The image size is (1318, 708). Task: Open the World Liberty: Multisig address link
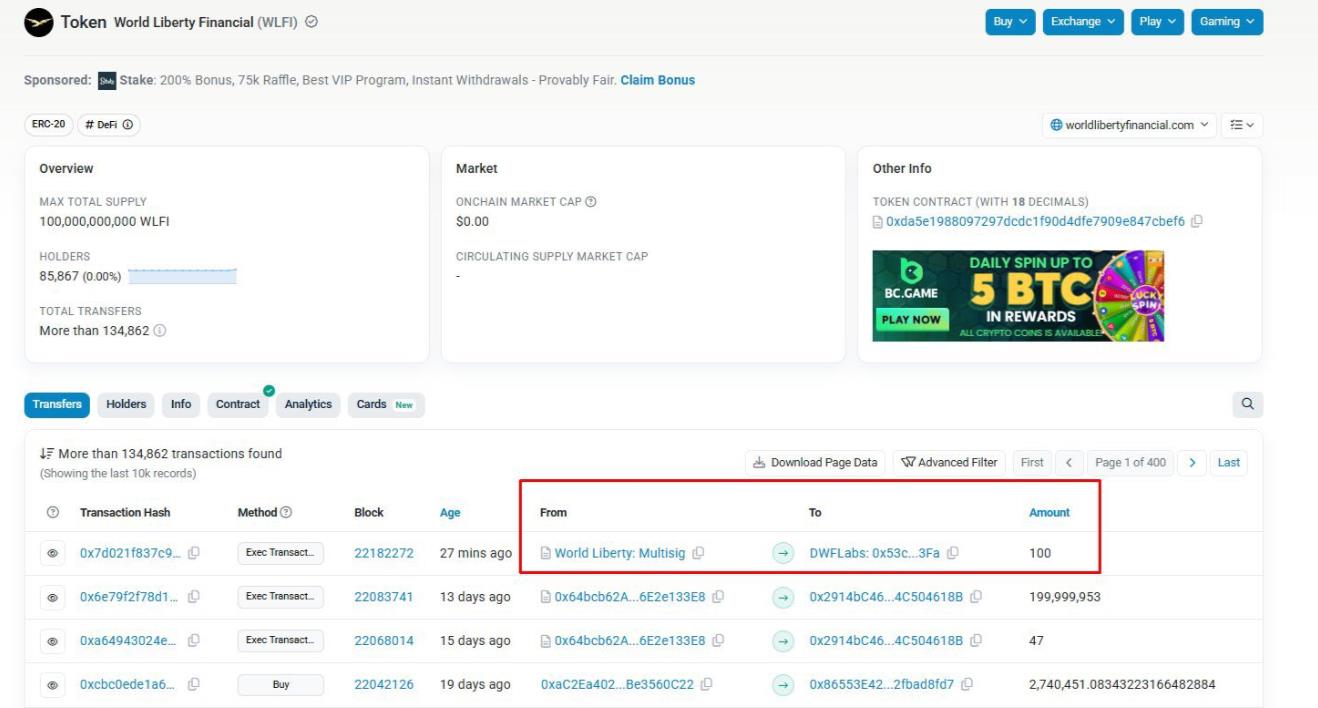click(620, 553)
